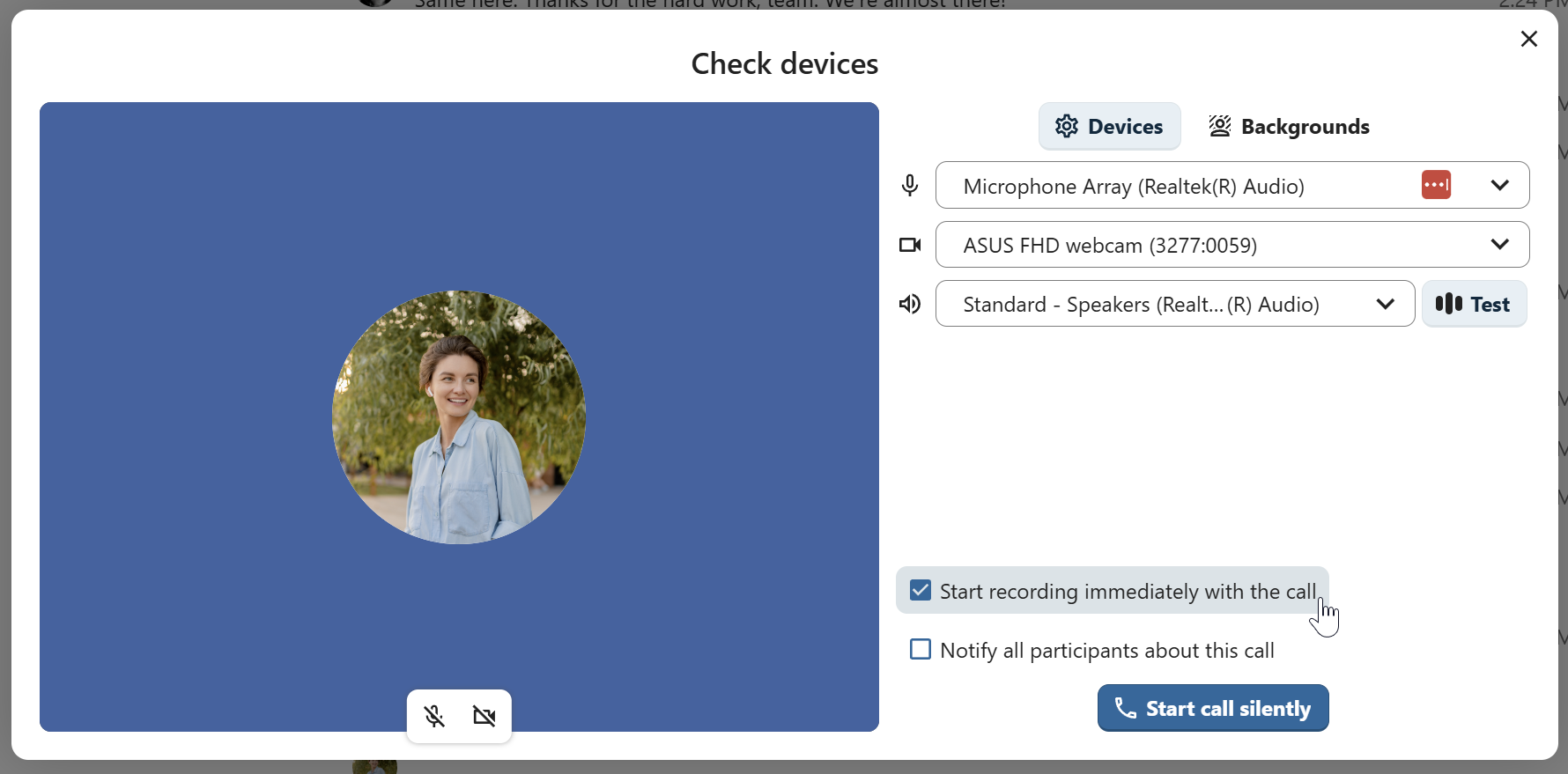This screenshot has height=774, width=1568.
Task: Click the phone icon on the start call button
Action: [1125, 708]
